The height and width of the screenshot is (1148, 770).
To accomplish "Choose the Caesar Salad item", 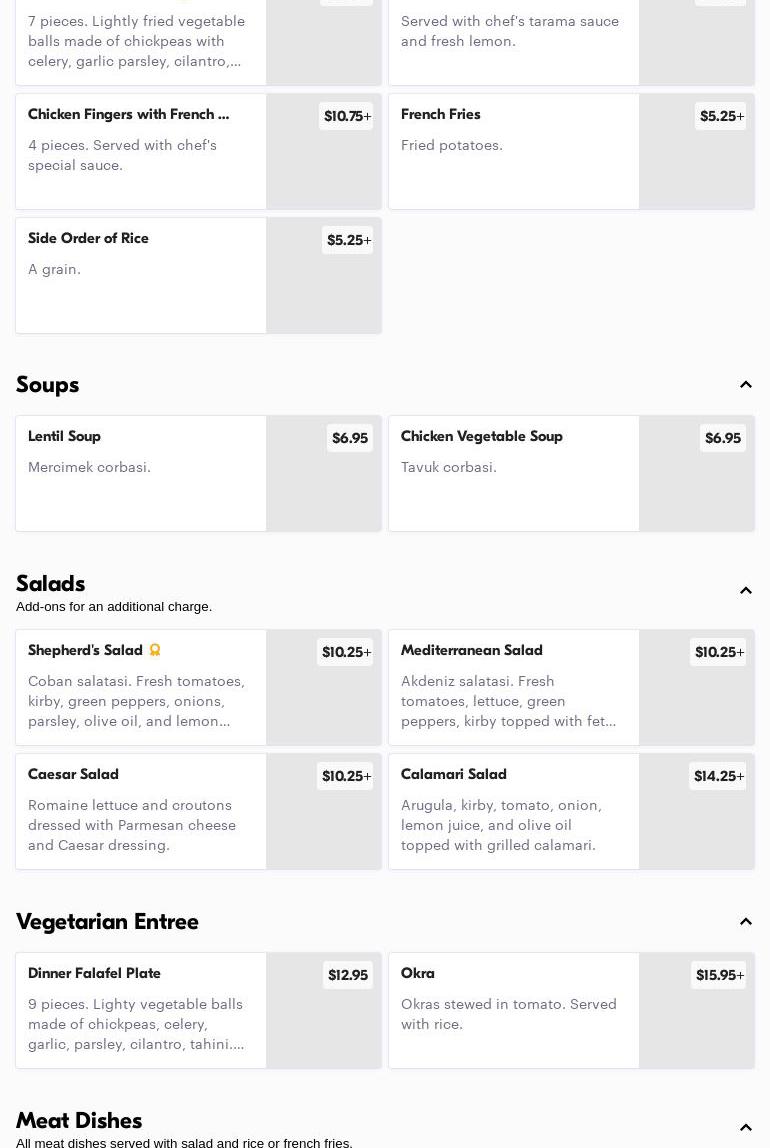I will pos(198,811).
